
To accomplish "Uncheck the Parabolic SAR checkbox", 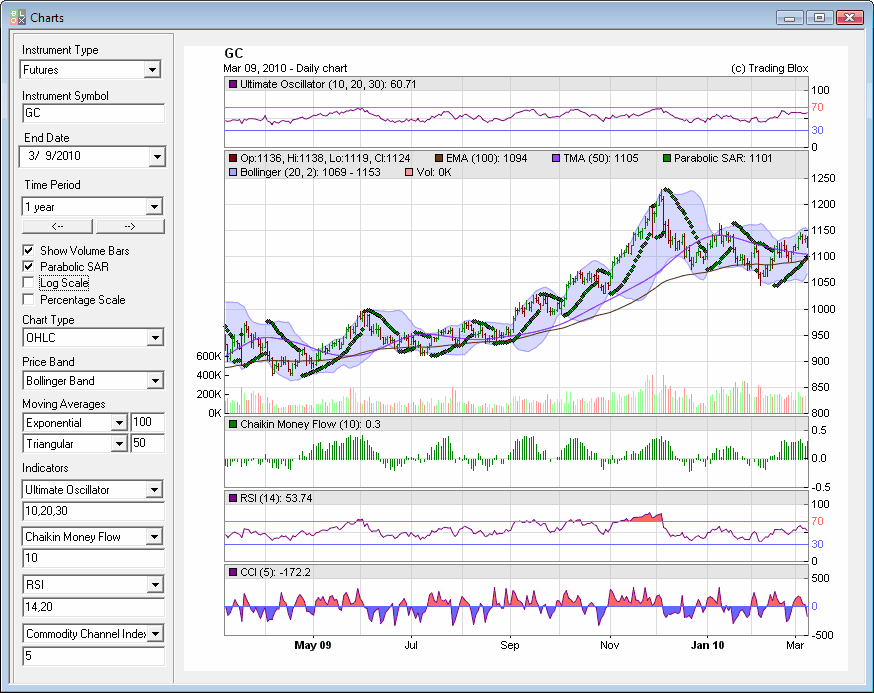I will [x=28, y=266].
